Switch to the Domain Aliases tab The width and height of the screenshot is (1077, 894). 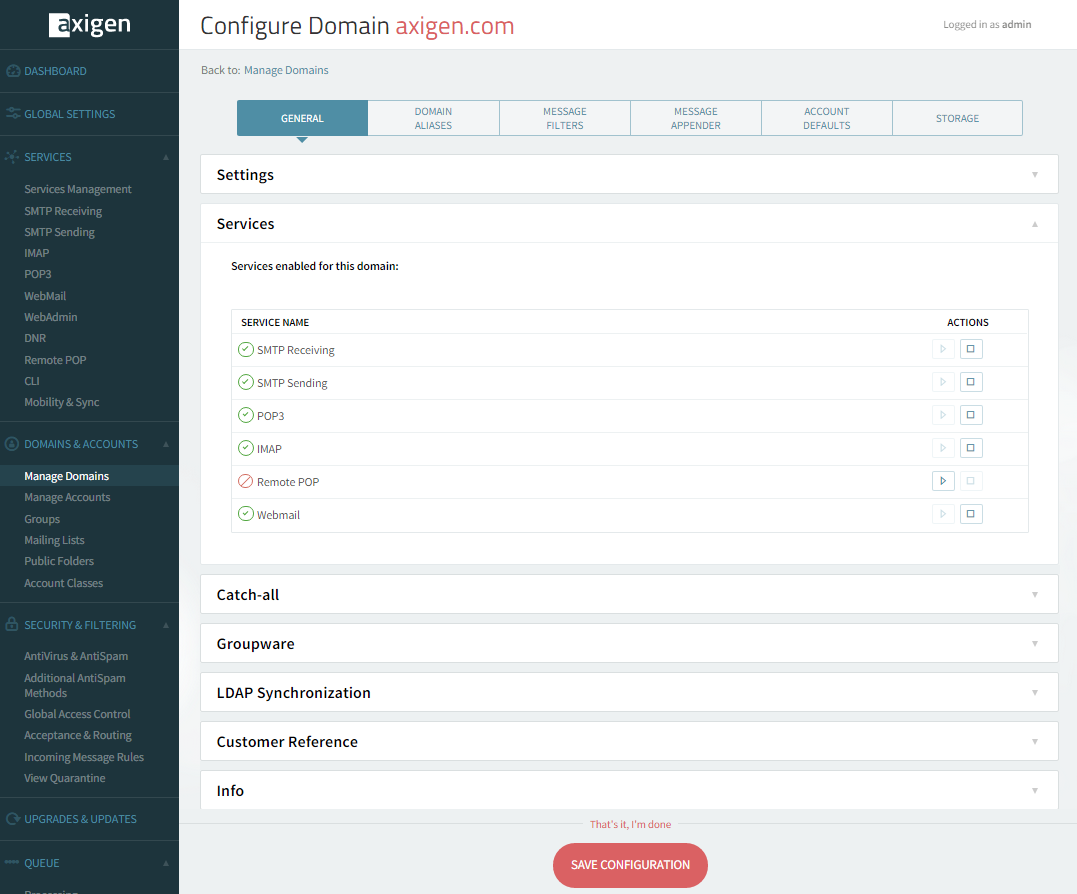433,118
